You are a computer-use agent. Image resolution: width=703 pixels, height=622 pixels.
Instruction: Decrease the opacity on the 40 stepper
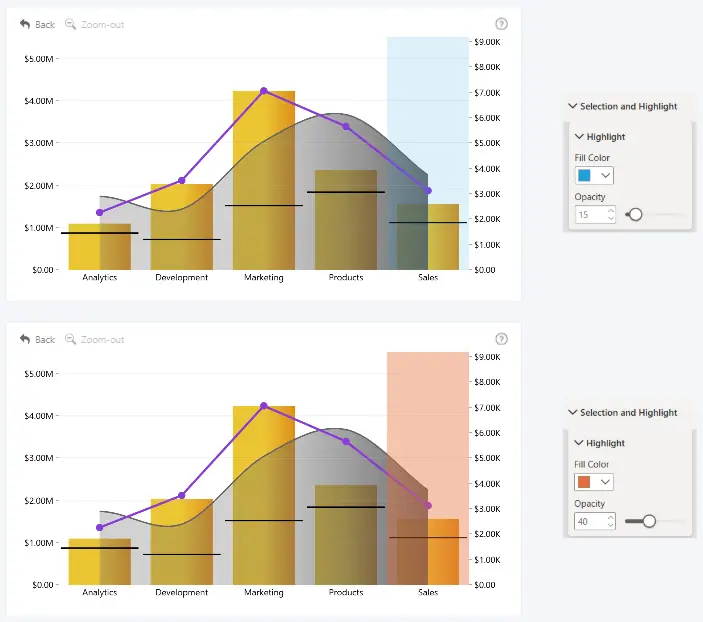click(611, 525)
